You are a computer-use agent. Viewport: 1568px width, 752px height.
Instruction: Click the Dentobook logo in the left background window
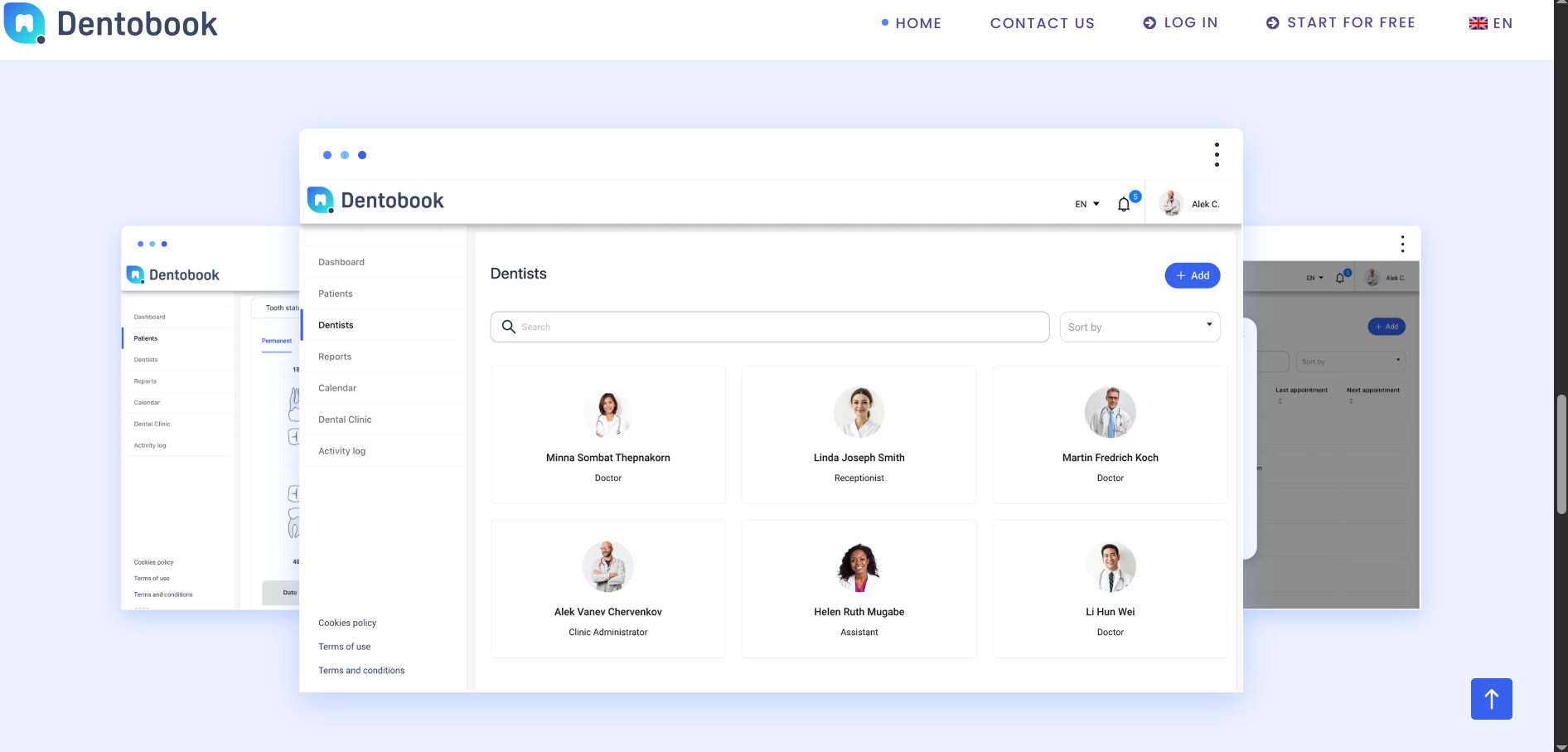pos(172,274)
